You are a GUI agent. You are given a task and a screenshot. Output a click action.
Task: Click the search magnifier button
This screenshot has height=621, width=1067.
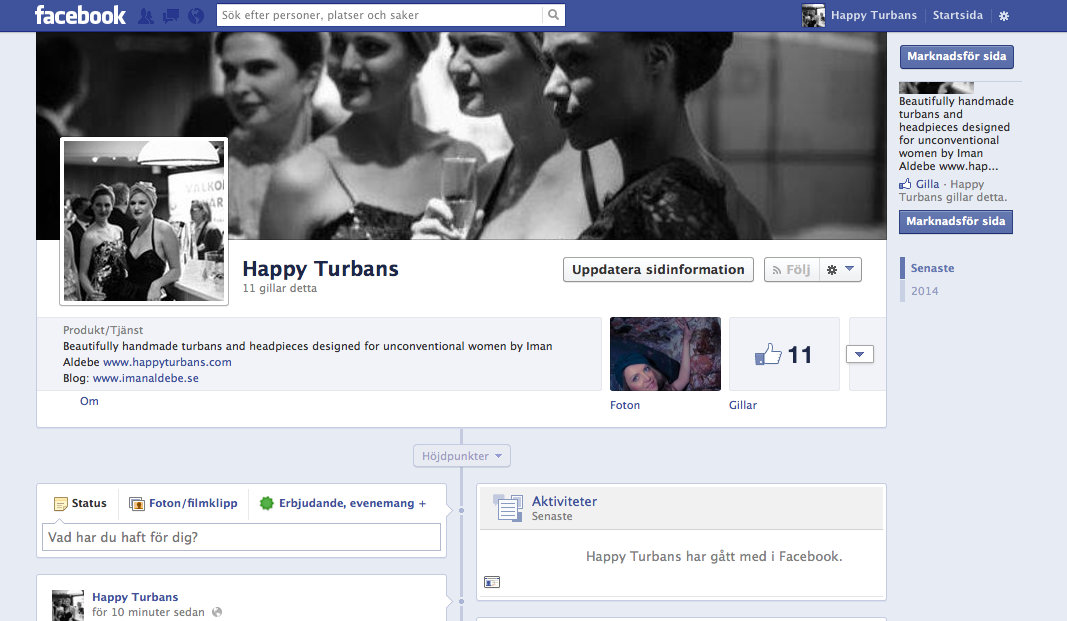(x=553, y=15)
